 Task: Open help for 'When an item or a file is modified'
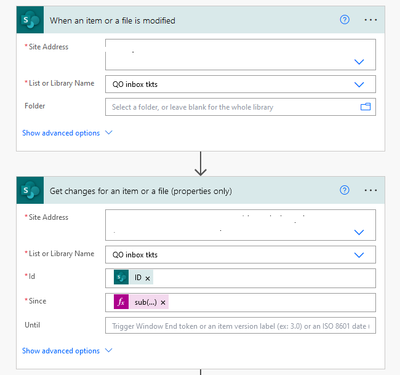345,20
